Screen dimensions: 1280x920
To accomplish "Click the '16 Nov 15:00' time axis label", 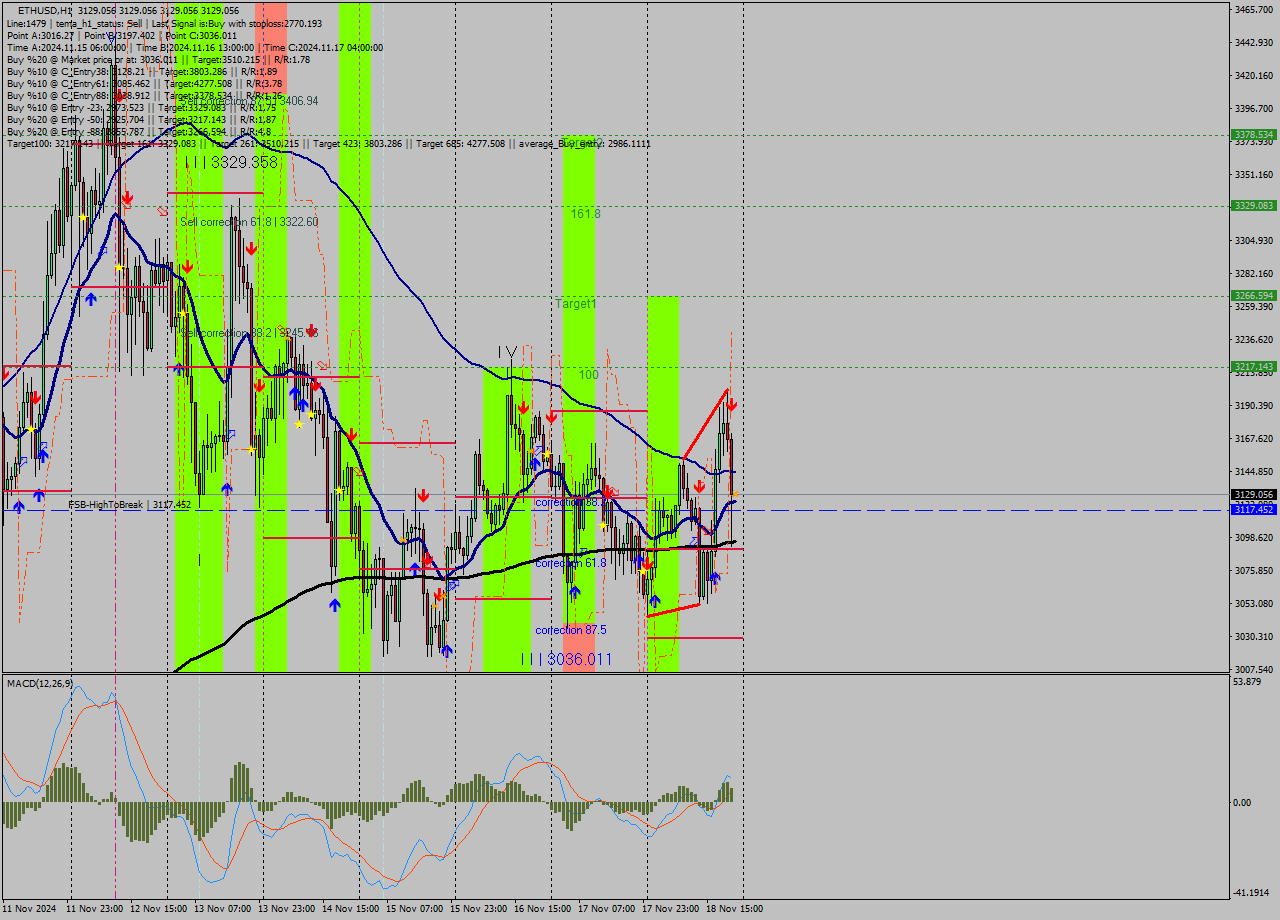I will point(542,909).
